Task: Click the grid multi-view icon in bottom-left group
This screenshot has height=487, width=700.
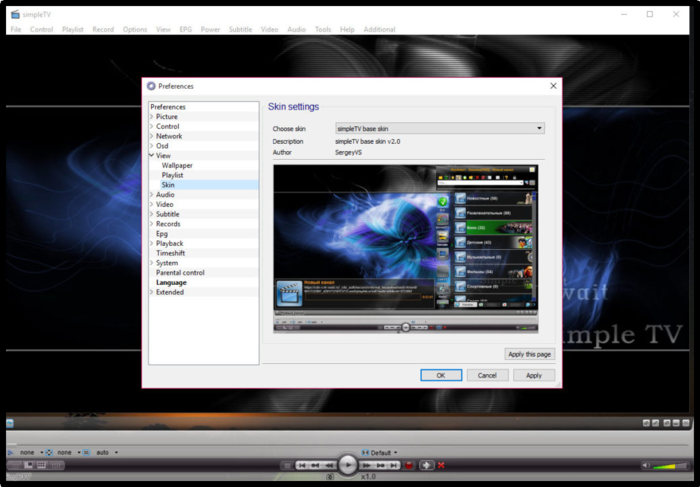Action: point(42,465)
